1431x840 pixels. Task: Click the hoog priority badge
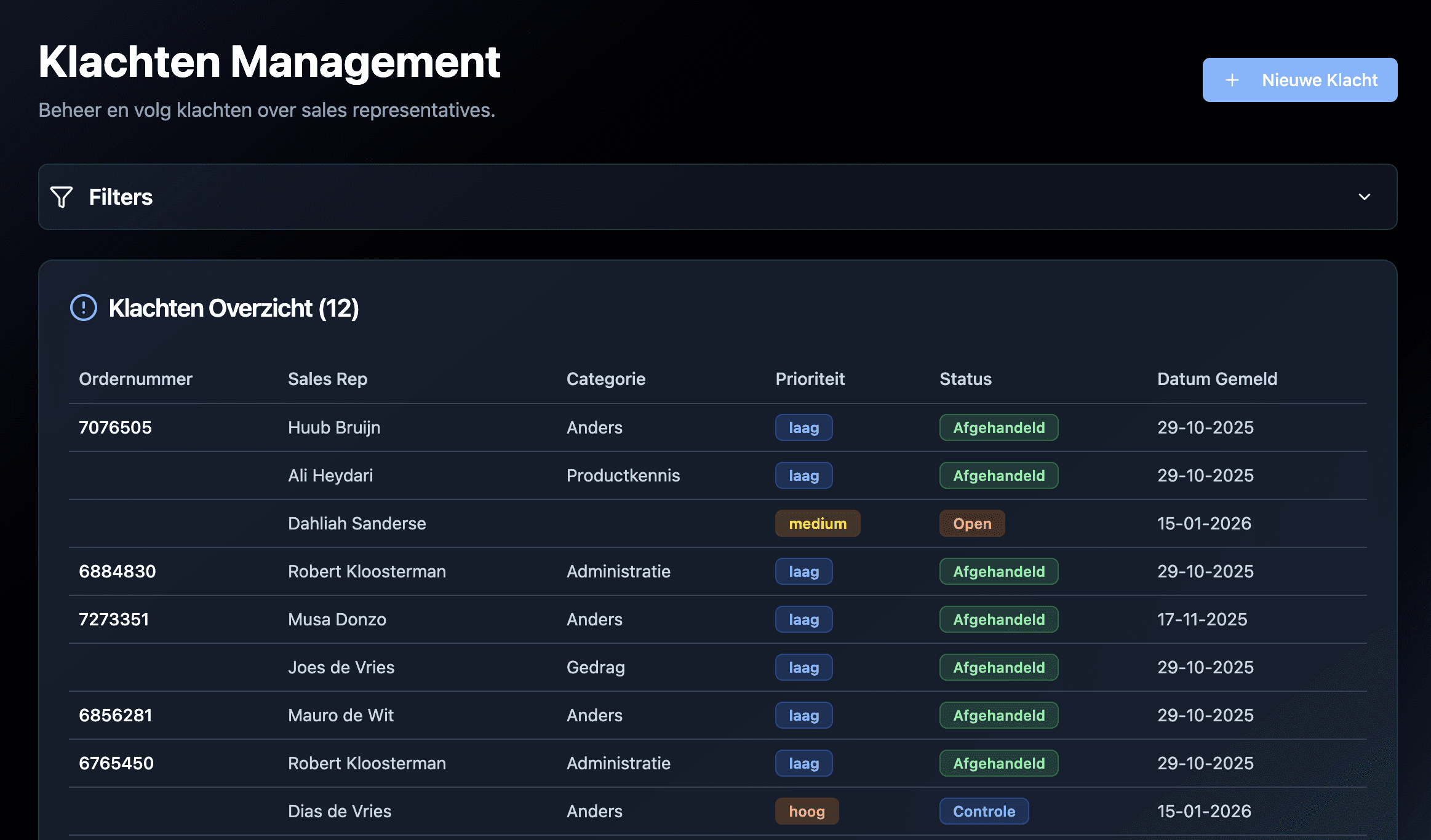click(x=806, y=811)
